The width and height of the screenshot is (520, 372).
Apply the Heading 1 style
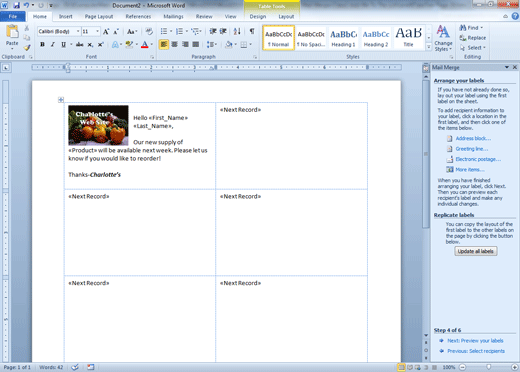click(343, 38)
